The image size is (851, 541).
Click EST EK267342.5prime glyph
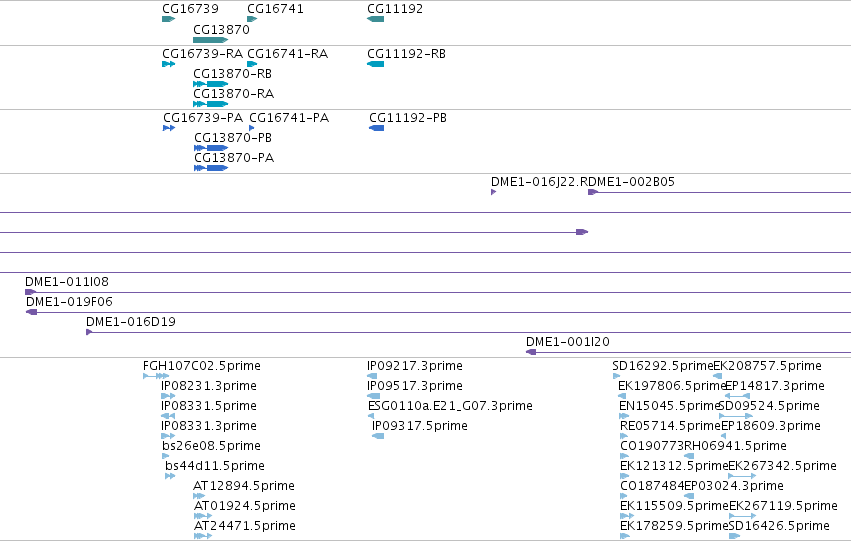tap(742, 476)
